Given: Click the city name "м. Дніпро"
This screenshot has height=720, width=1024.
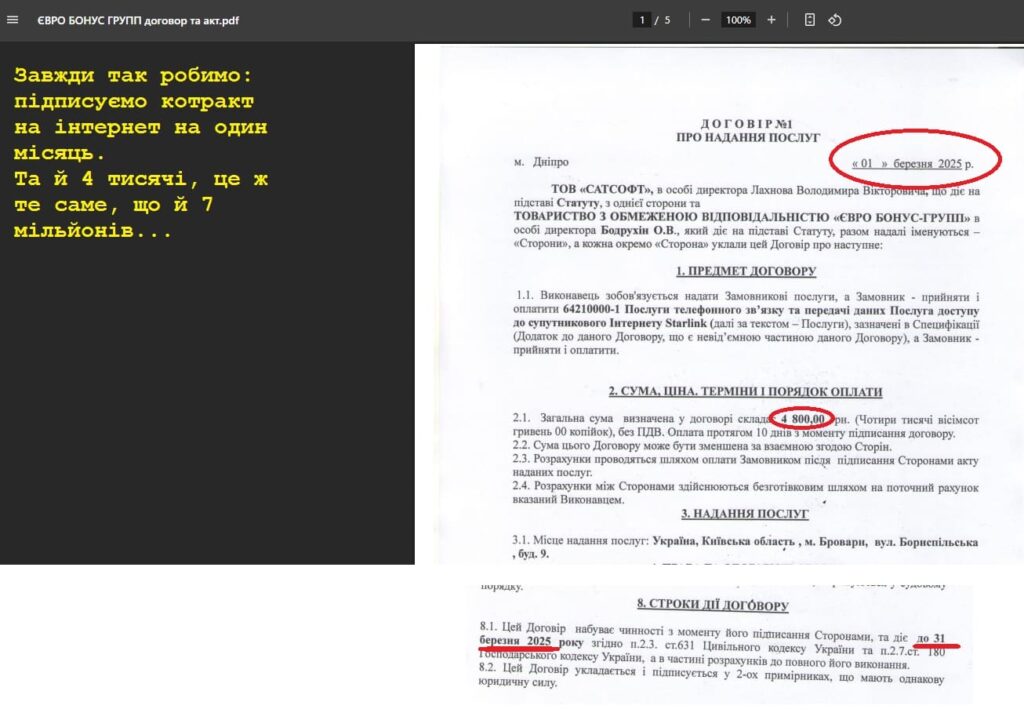Looking at the screenshot, I should click(x=541, y=162).
